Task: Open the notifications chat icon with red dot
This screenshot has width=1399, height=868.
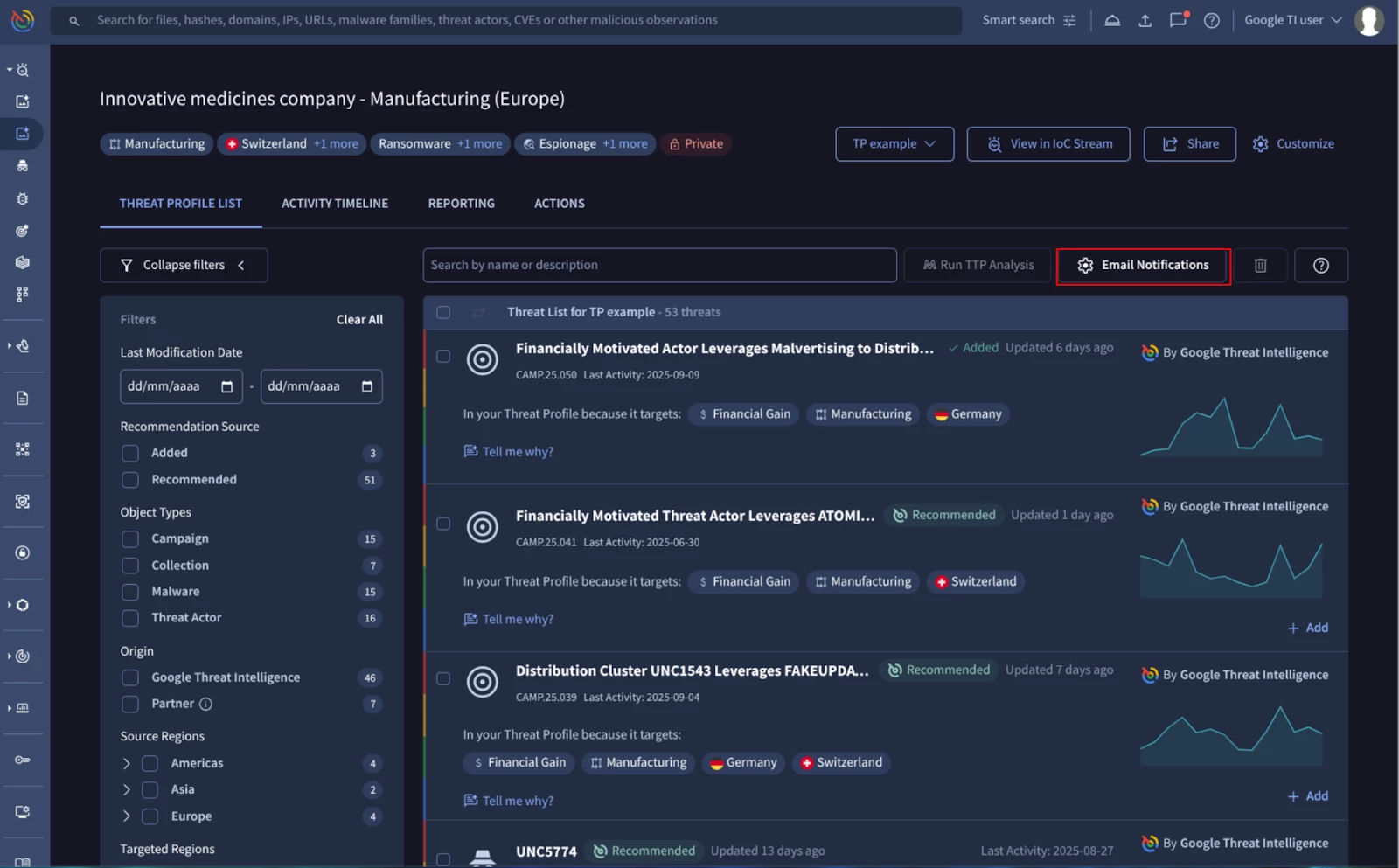Action: pos(1179,19)
